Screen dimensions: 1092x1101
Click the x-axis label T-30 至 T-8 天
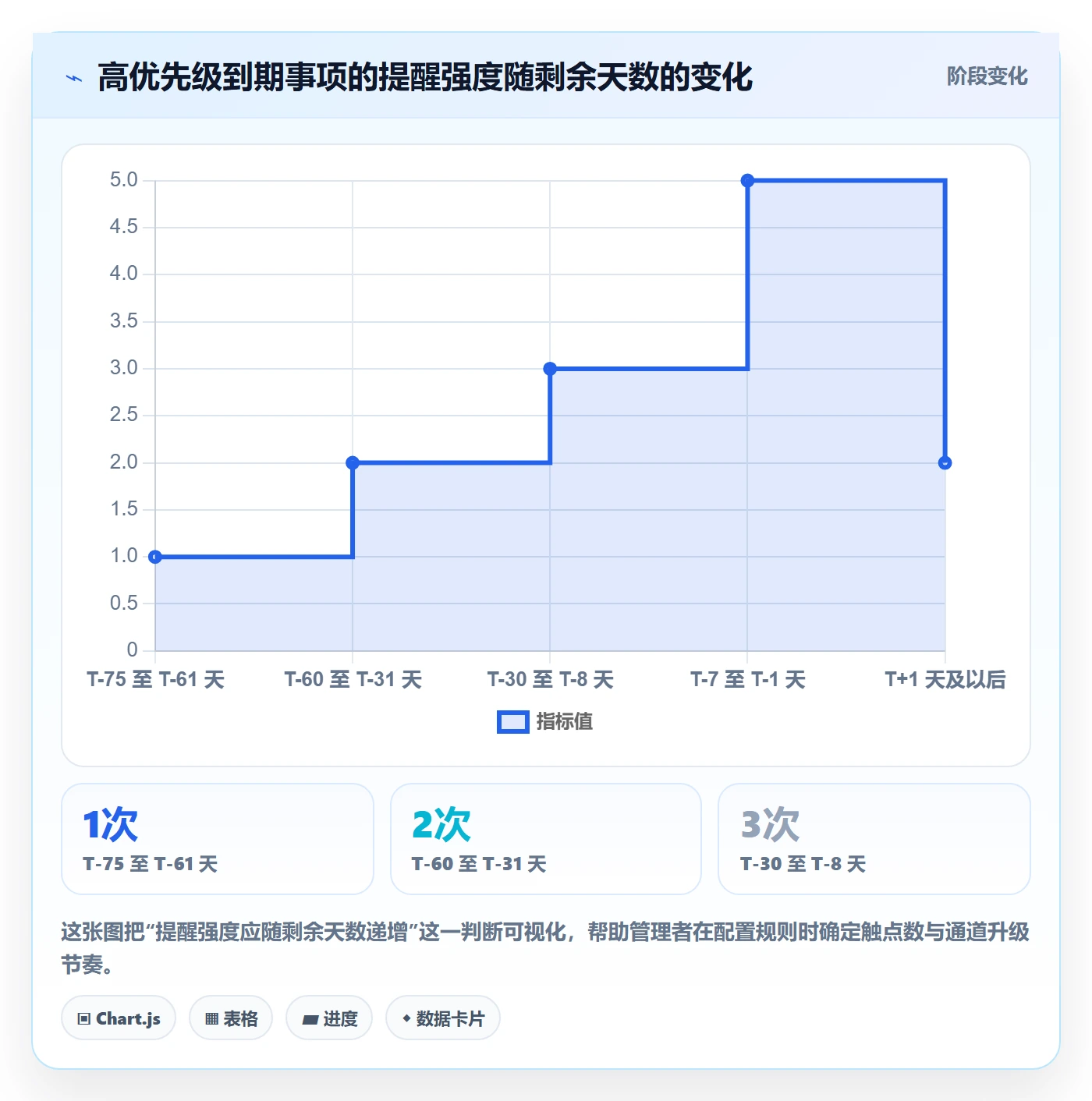(550, 680)
